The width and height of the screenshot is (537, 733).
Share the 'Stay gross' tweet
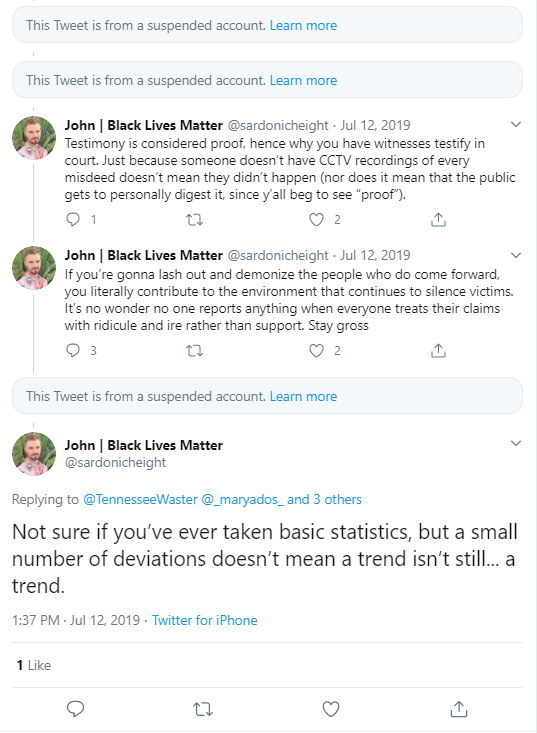coord(438,350)
